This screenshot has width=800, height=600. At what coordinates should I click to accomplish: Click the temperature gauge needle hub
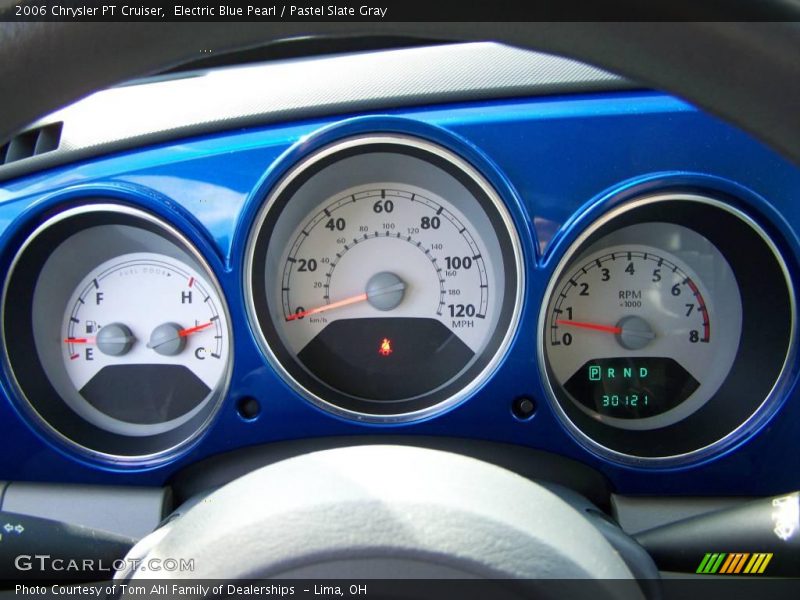point(167,339)
